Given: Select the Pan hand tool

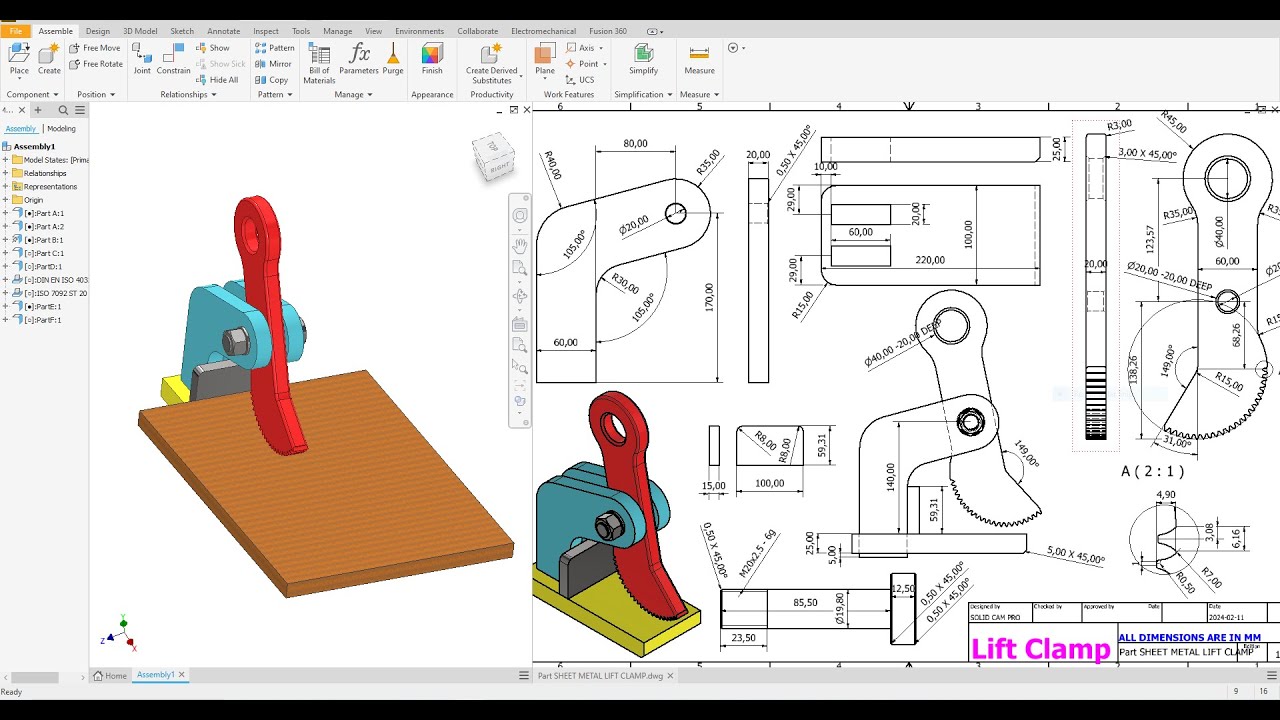Looking at the screenshot, I should pos(520,245).
